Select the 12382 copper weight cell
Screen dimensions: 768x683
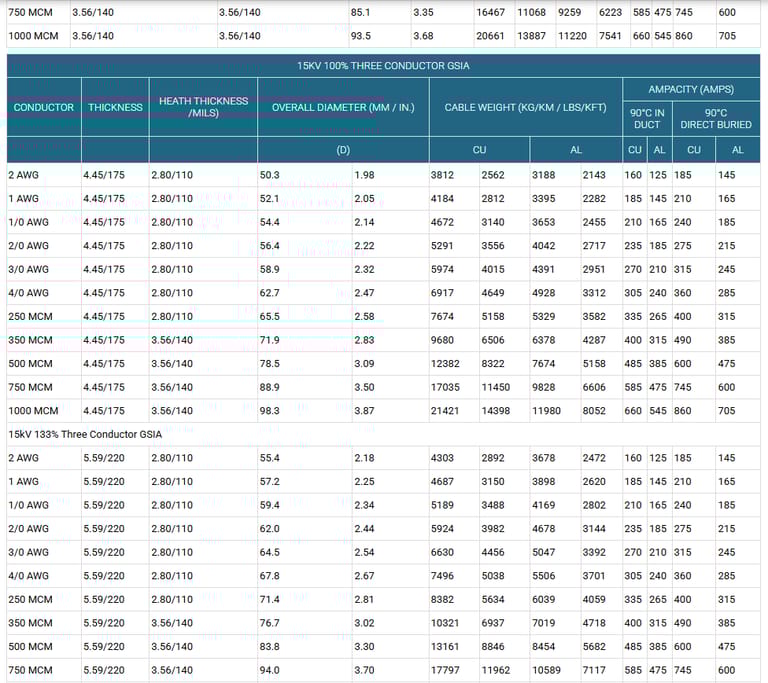[x=446, y=364]
